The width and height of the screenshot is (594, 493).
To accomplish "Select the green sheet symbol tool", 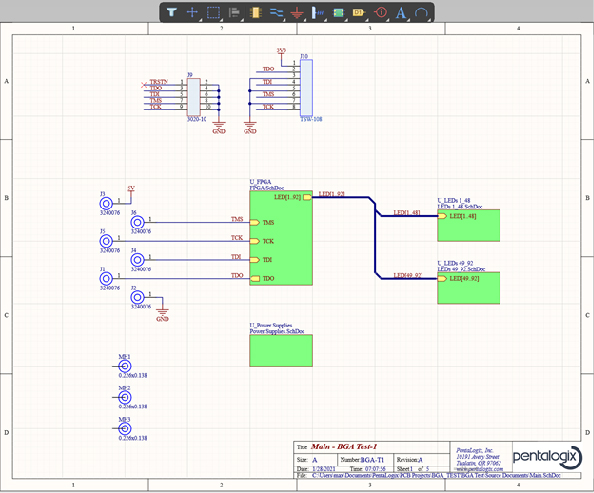I will pyautogui.click(x=338, y=13).
